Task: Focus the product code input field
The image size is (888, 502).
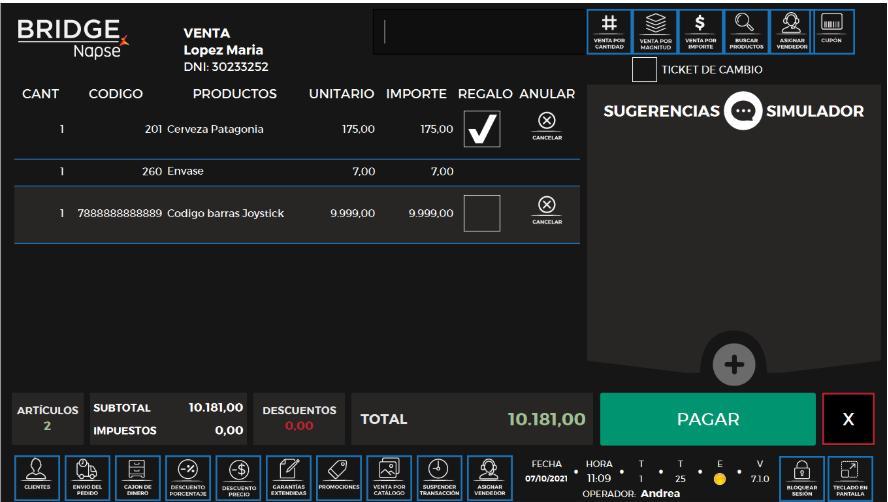Action: [480, 32]
